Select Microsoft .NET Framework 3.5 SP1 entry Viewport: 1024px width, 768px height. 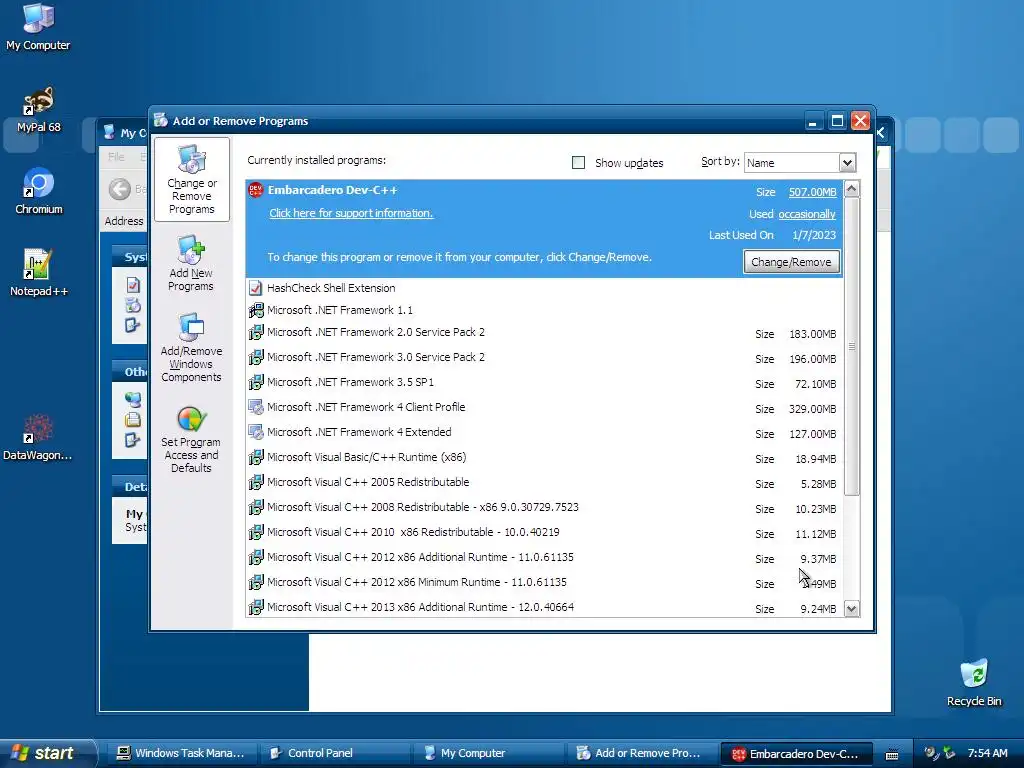click(543, 382)
